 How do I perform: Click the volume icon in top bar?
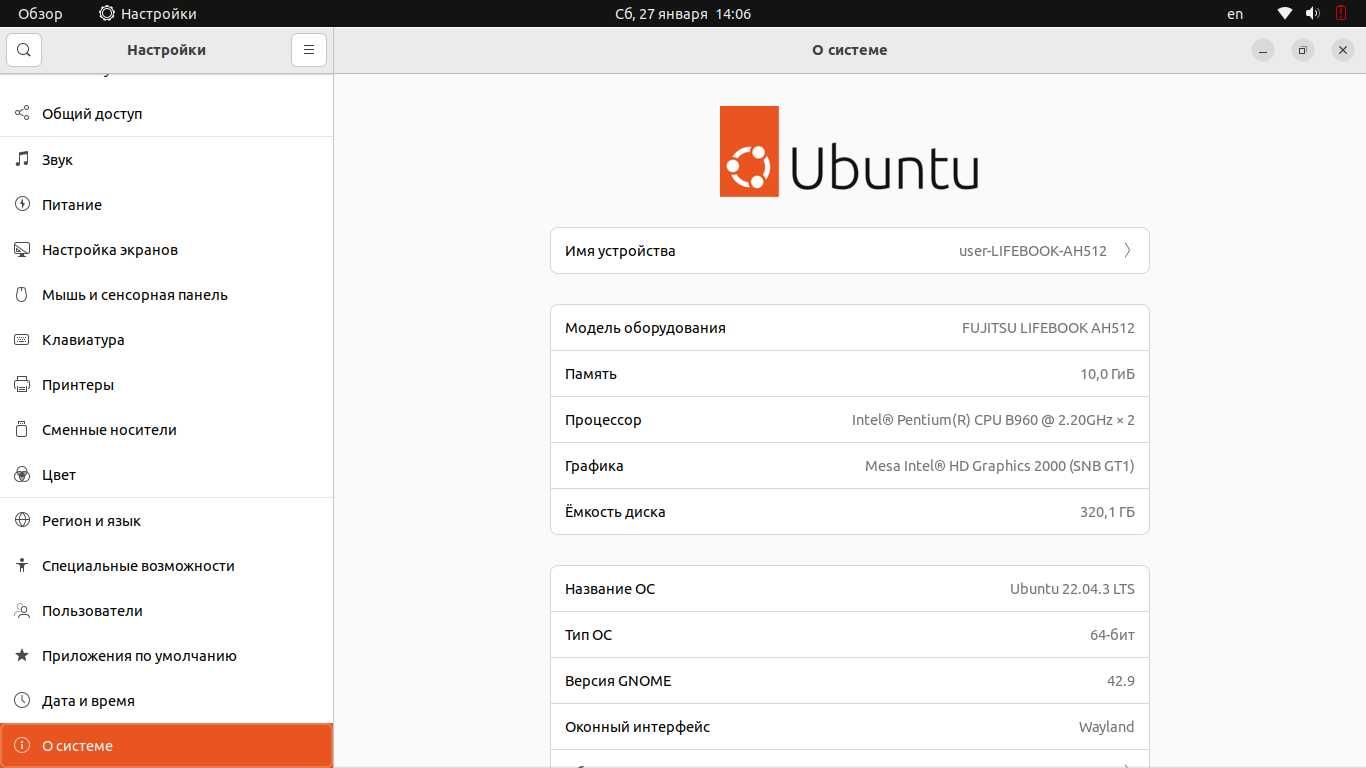pyautogui.click(x=1313, y=14)
